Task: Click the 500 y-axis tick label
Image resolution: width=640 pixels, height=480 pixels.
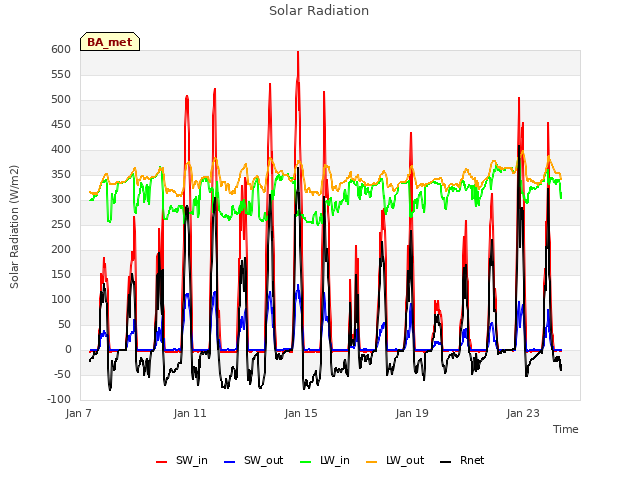Action: (61, 100)
